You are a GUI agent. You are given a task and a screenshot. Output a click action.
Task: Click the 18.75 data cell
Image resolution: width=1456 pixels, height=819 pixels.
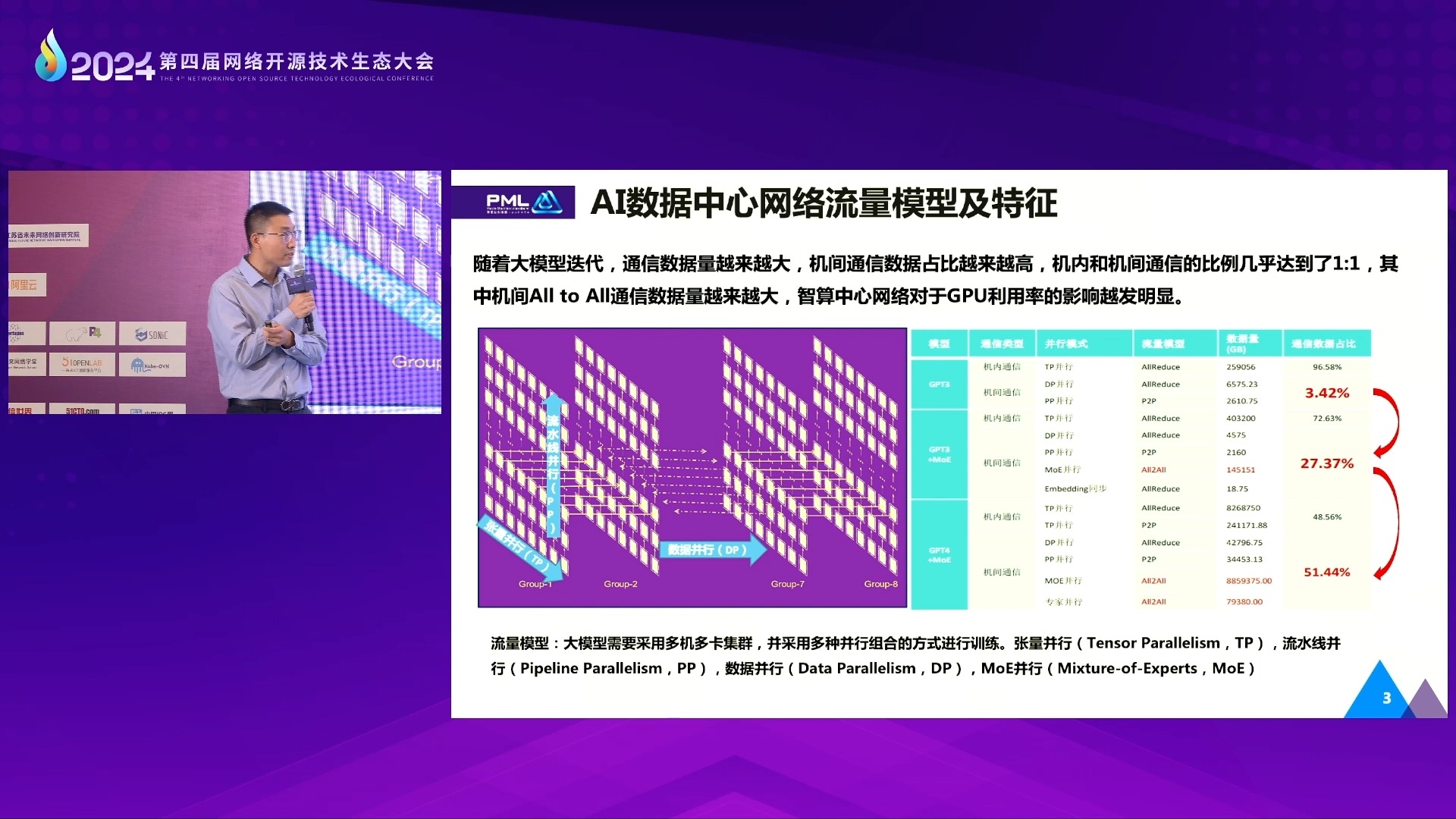(1237, 489)
